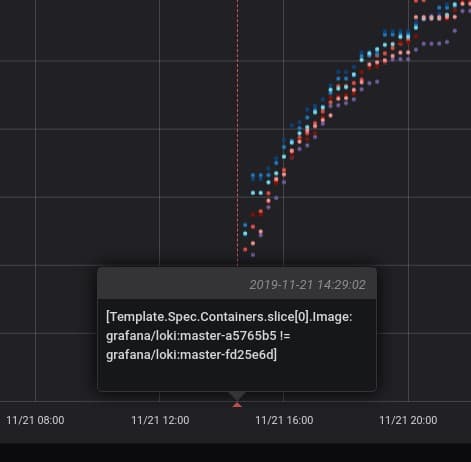The height and width of the screenshot is (462, 471).
Task: Select the grafana/loki:master-a5765b5 text in the tooltip
Action: [191, 336]
